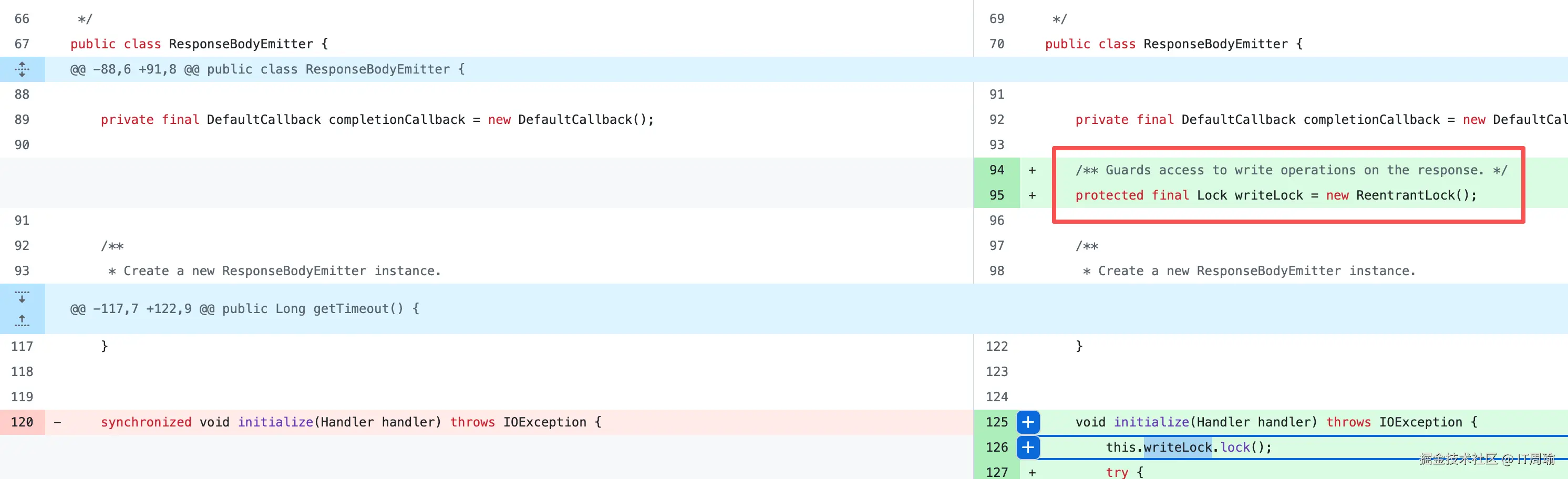Add comment on line 126 with plus icon
The width and height of the screenshot is (1568, 479).
[x=1028, y=447]
